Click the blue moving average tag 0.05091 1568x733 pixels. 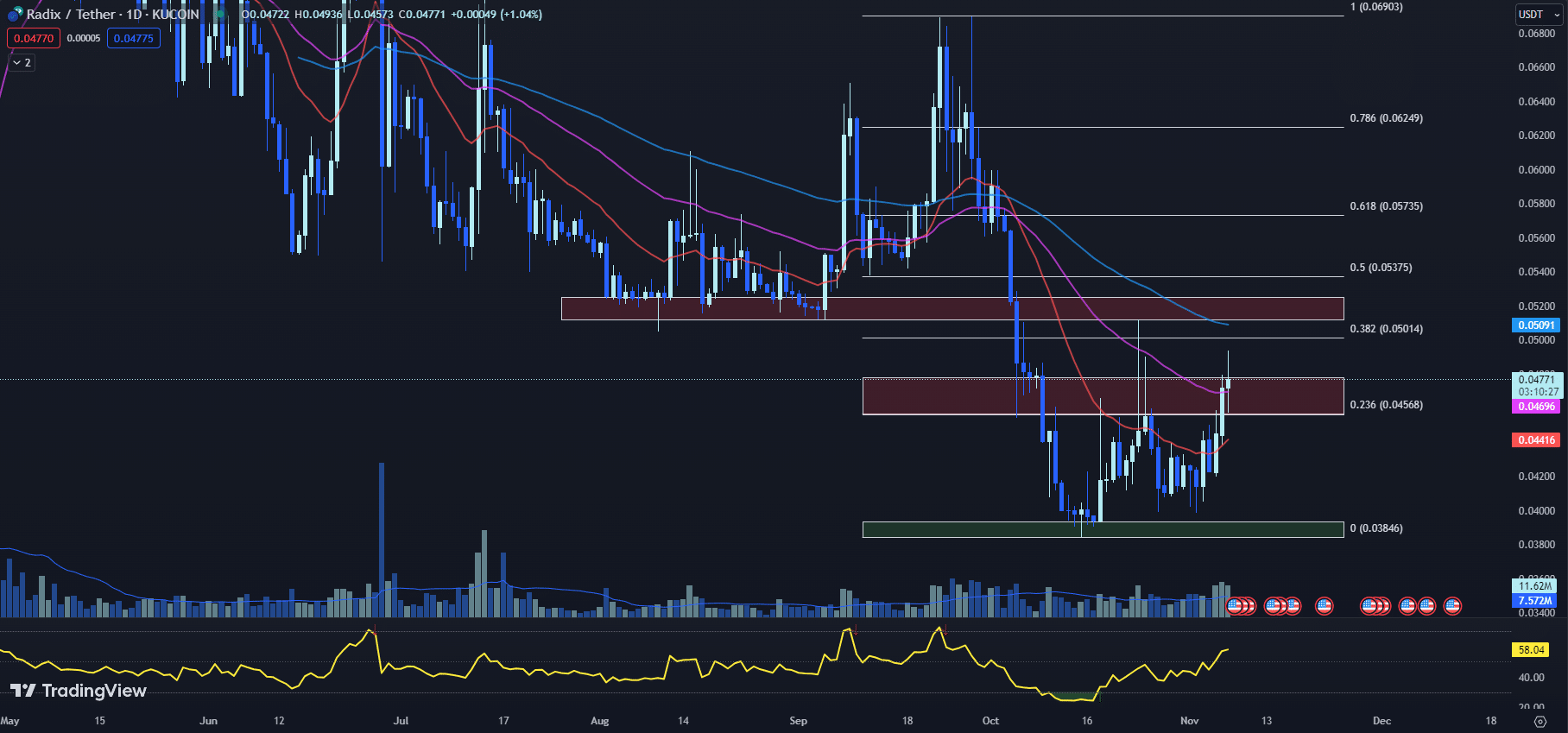1537,325
